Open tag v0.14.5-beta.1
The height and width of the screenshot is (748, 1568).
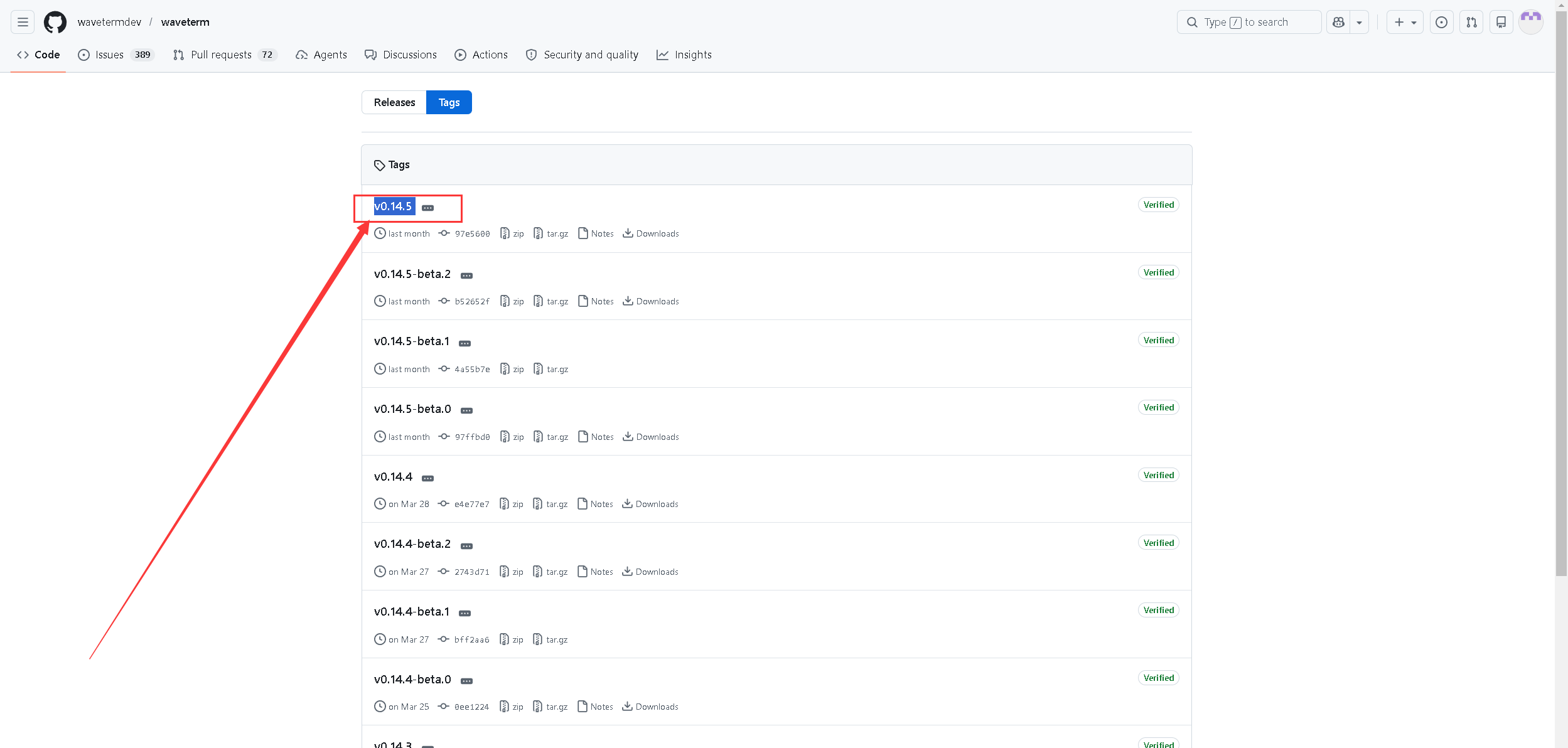pos(412,341)
